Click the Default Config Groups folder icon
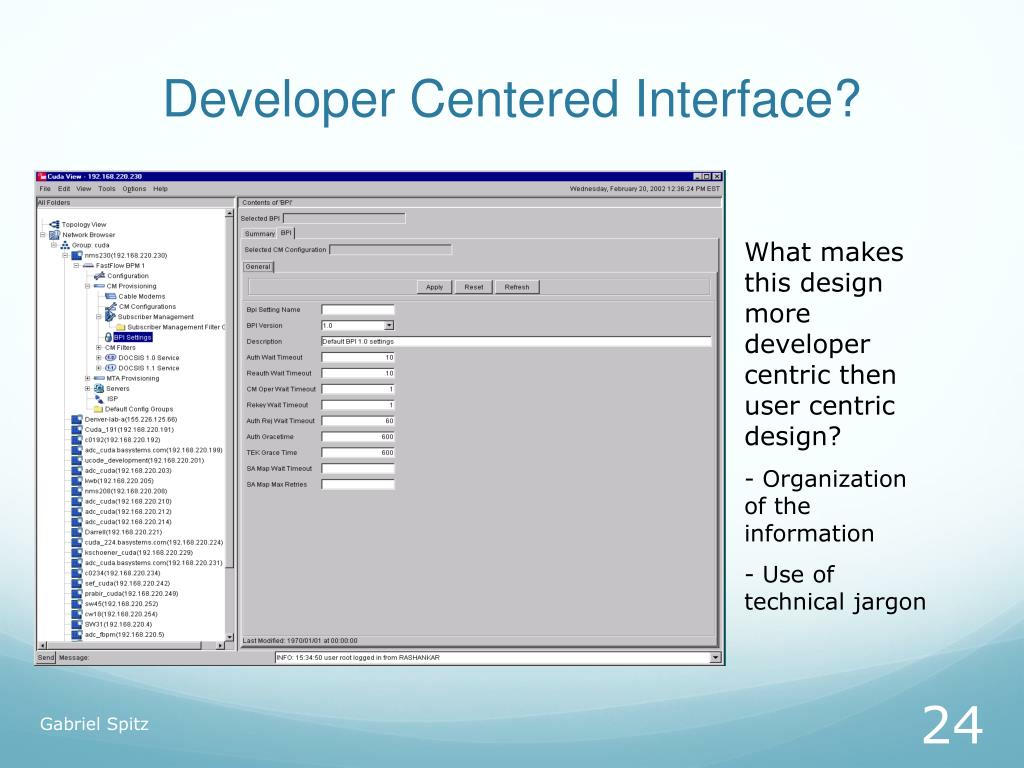The image size is (1024, 768). coord(99,409)
